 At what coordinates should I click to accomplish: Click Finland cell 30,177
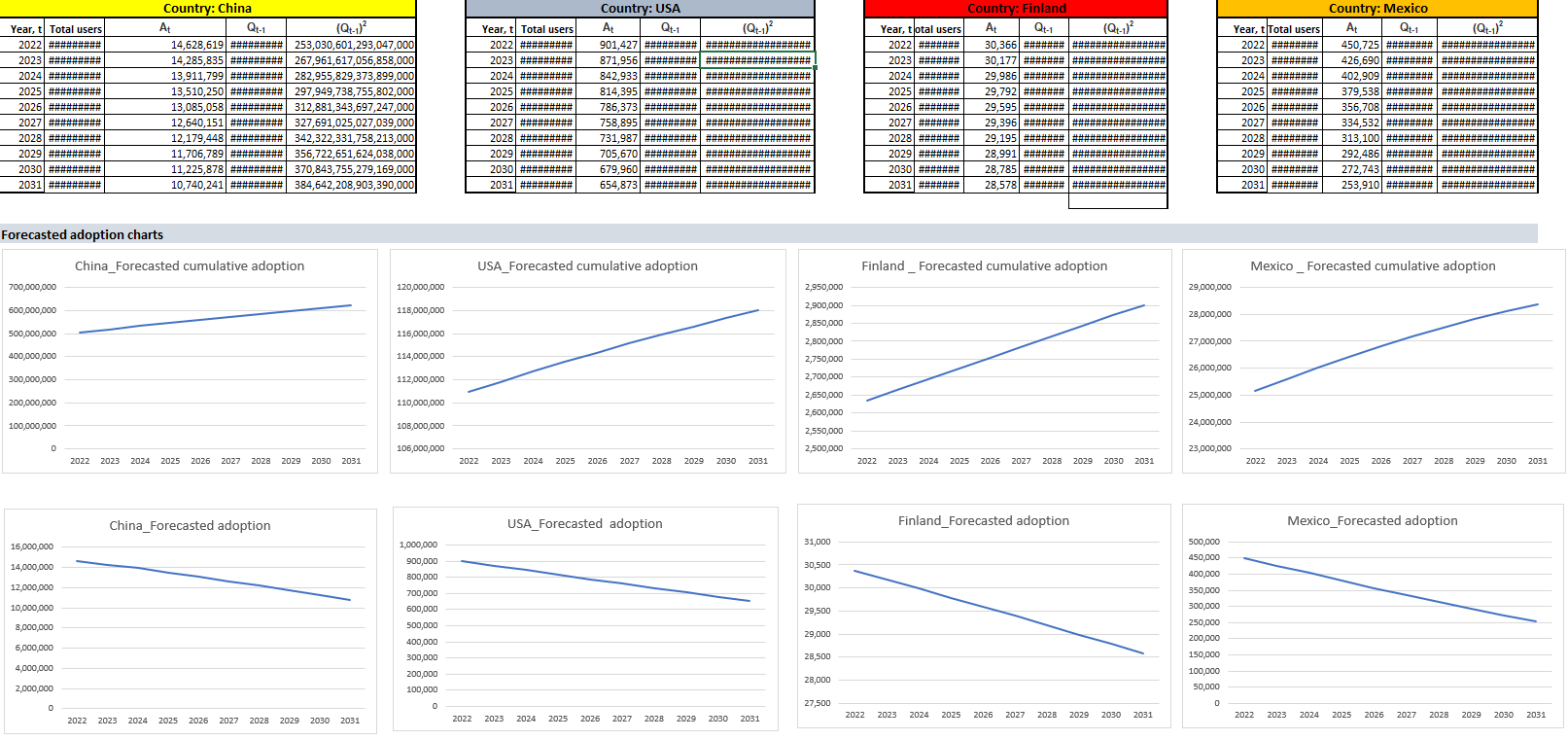point(991,60)
